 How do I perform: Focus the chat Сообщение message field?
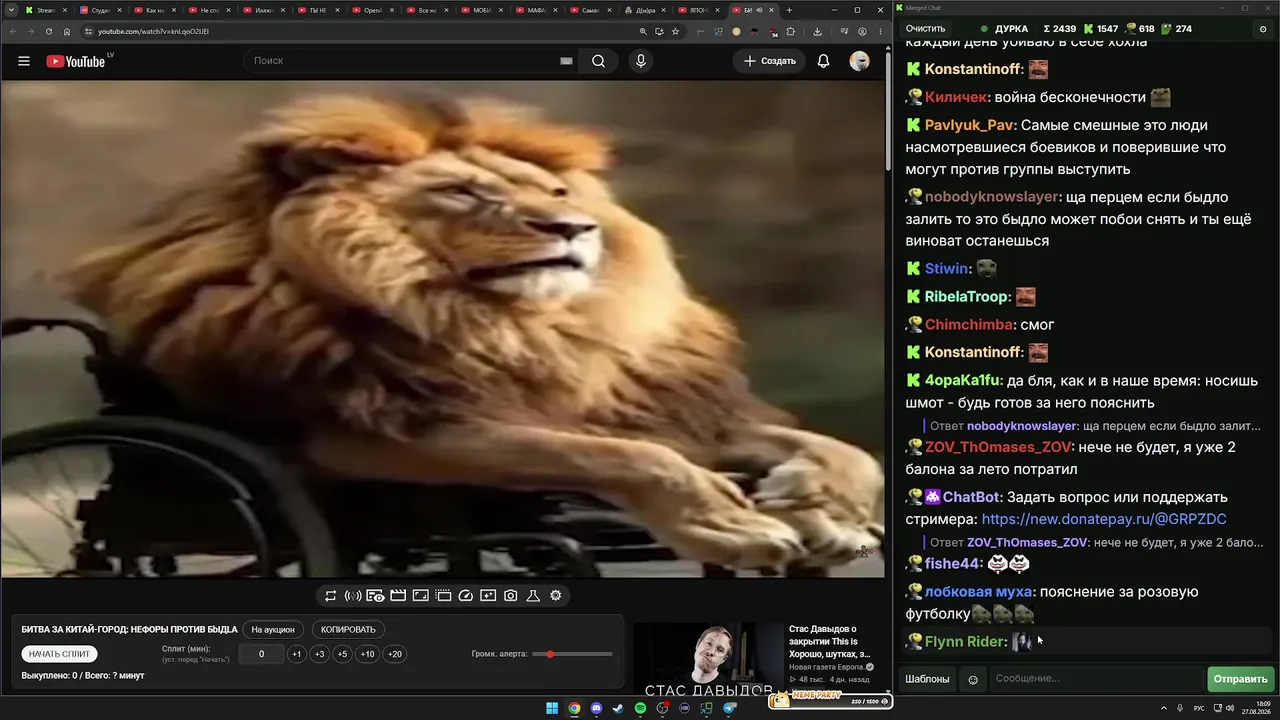[1095, 680]
